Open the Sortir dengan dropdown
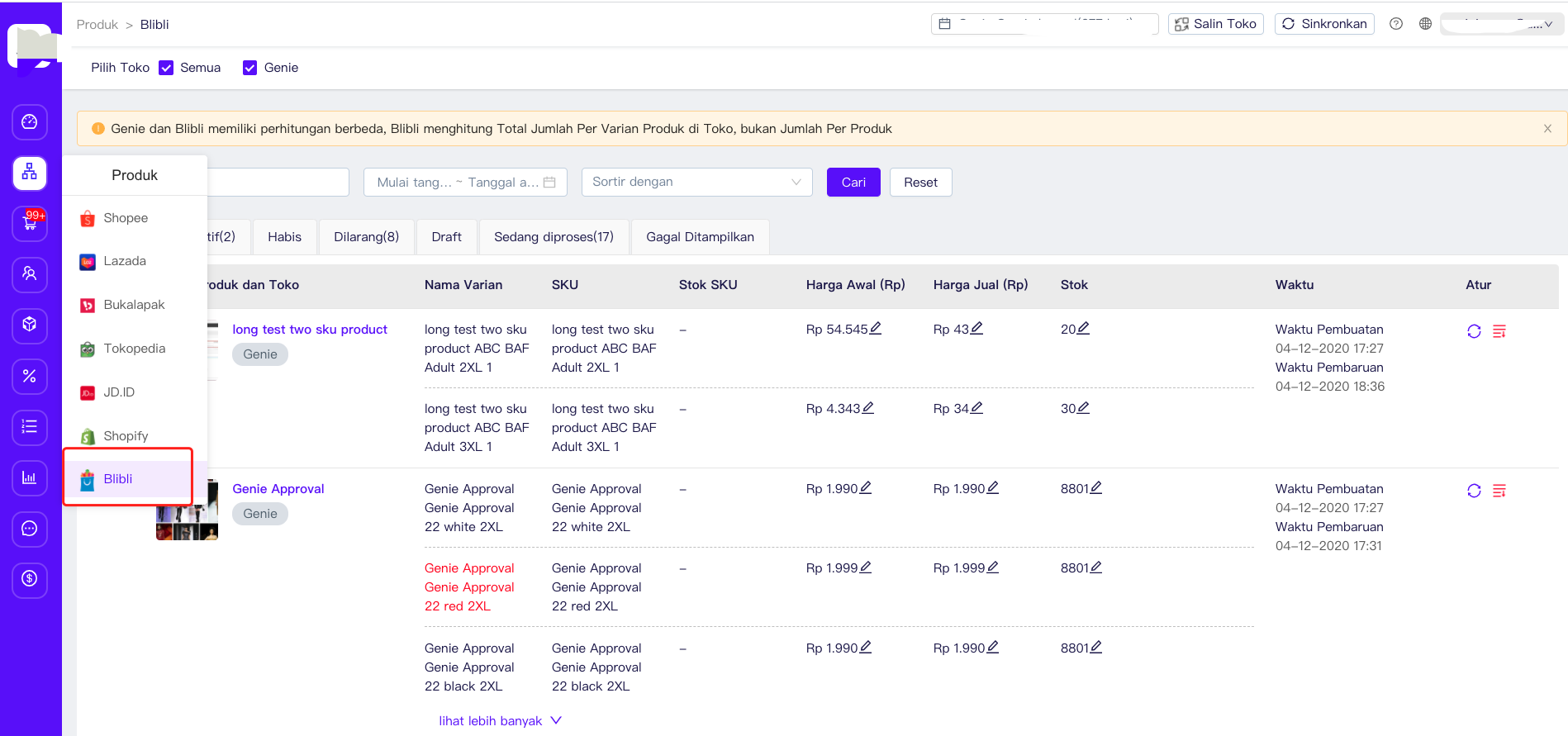 pyautogui.click(x=697, y=182)
